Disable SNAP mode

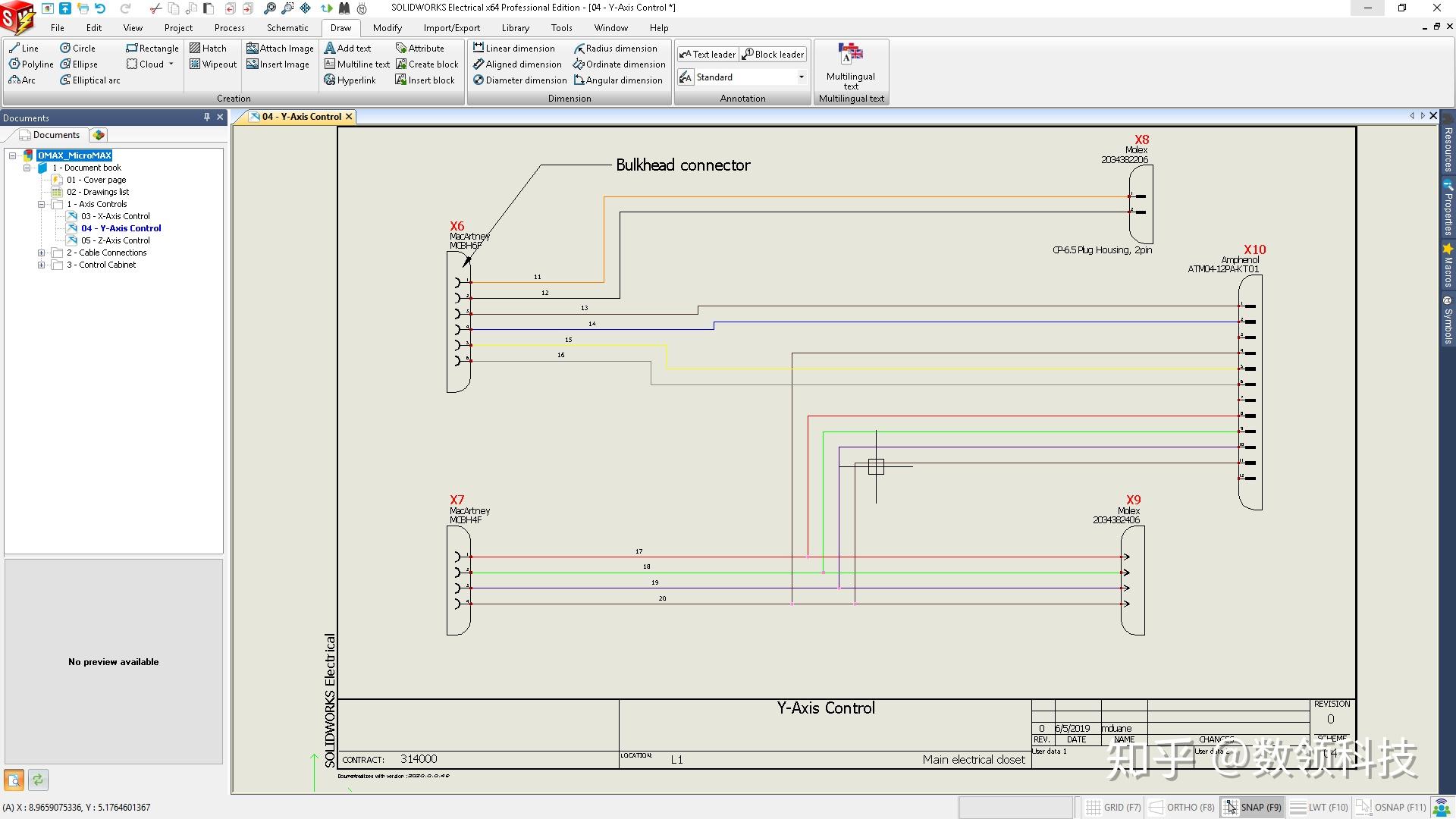(1253, 807)
